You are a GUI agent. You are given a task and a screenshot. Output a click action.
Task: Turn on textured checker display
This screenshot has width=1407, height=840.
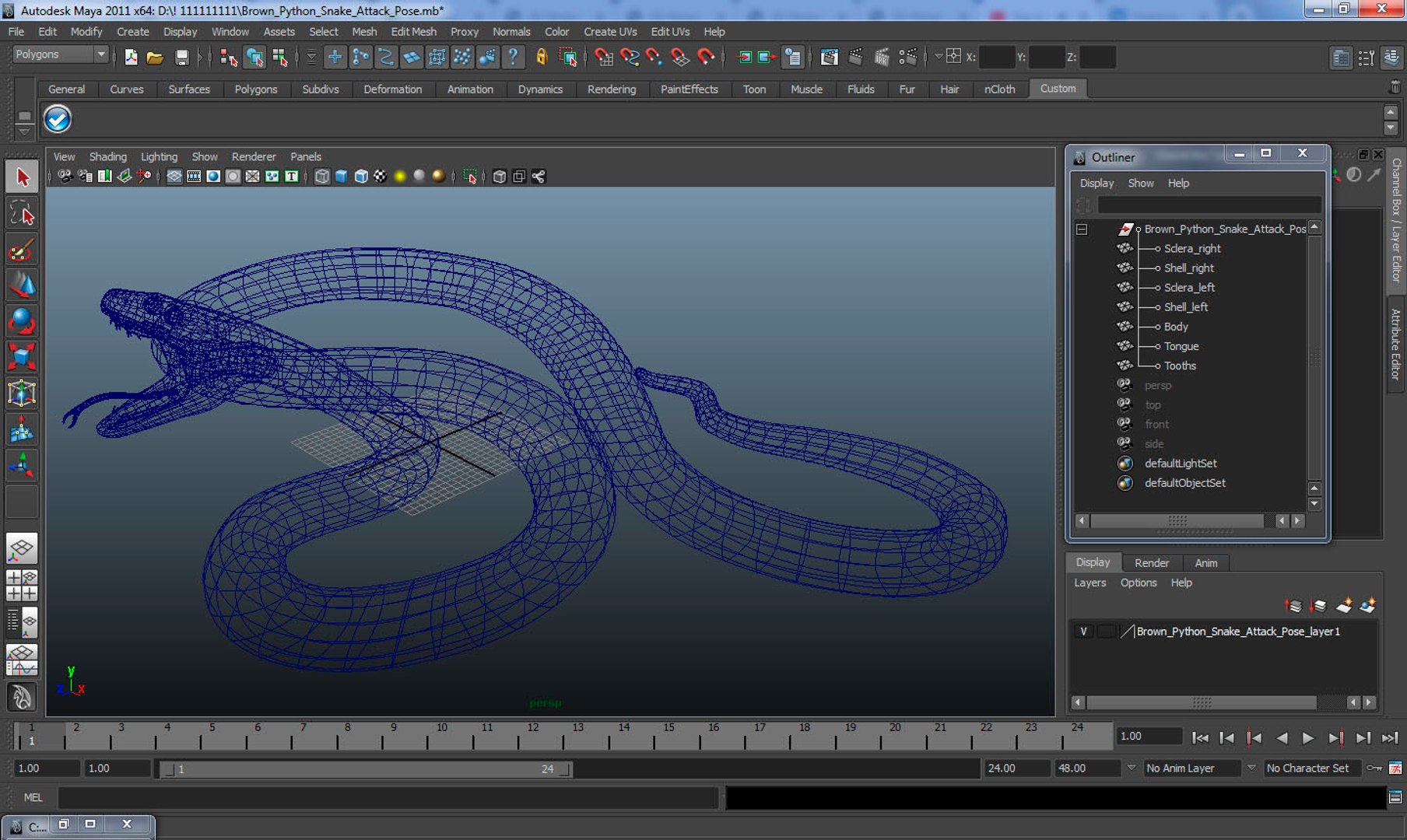[380, 177]
